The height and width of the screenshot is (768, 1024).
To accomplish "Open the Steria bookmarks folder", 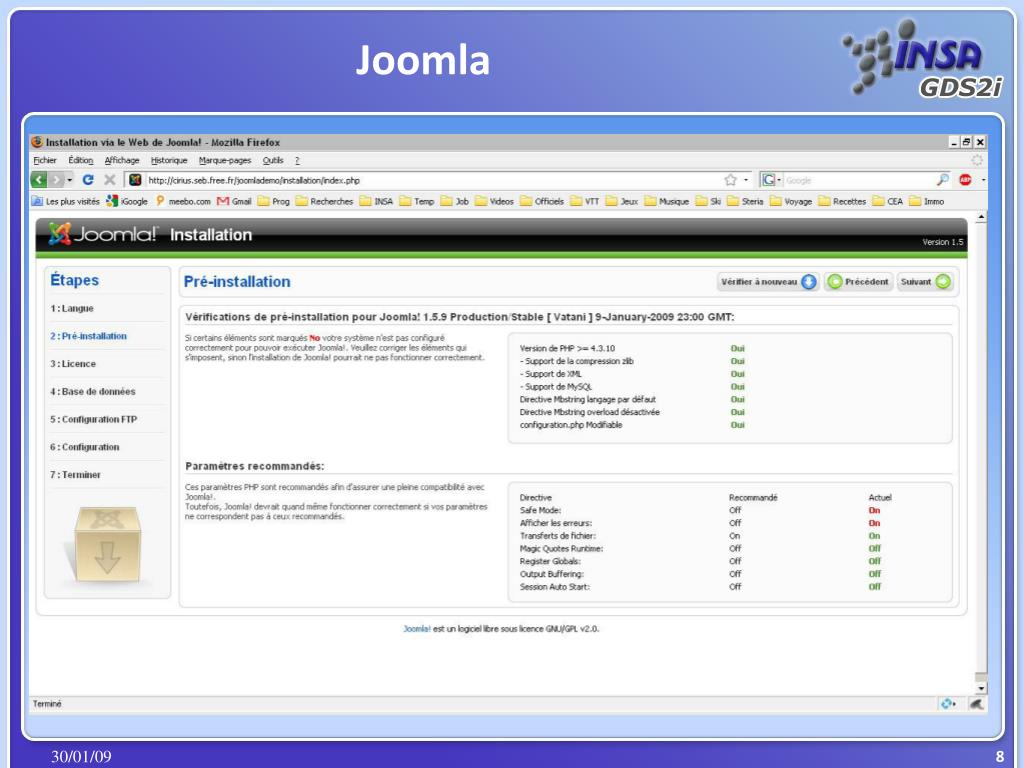I will point(745,201).
